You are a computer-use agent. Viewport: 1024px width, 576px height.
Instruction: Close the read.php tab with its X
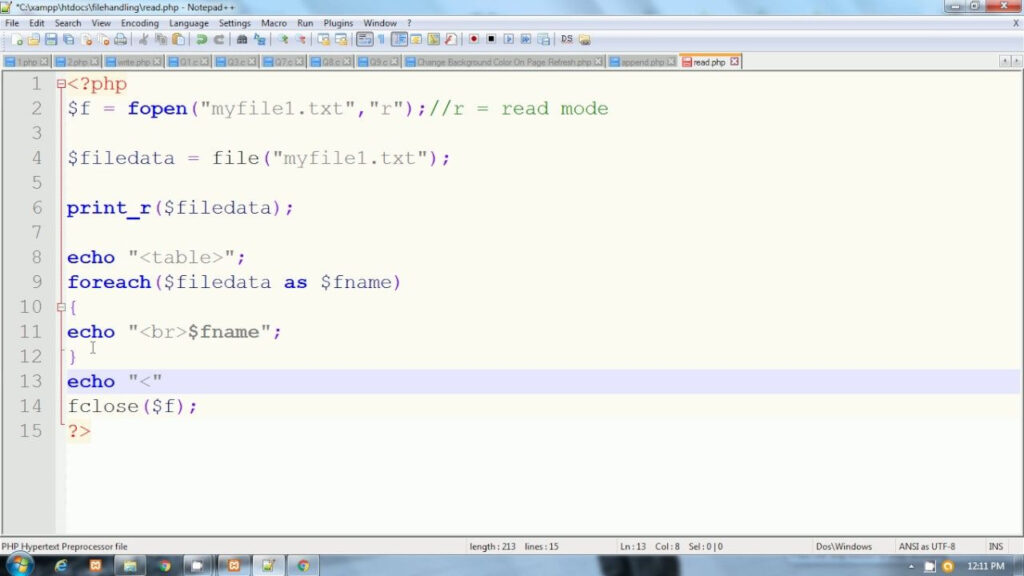tap(735, 61)
